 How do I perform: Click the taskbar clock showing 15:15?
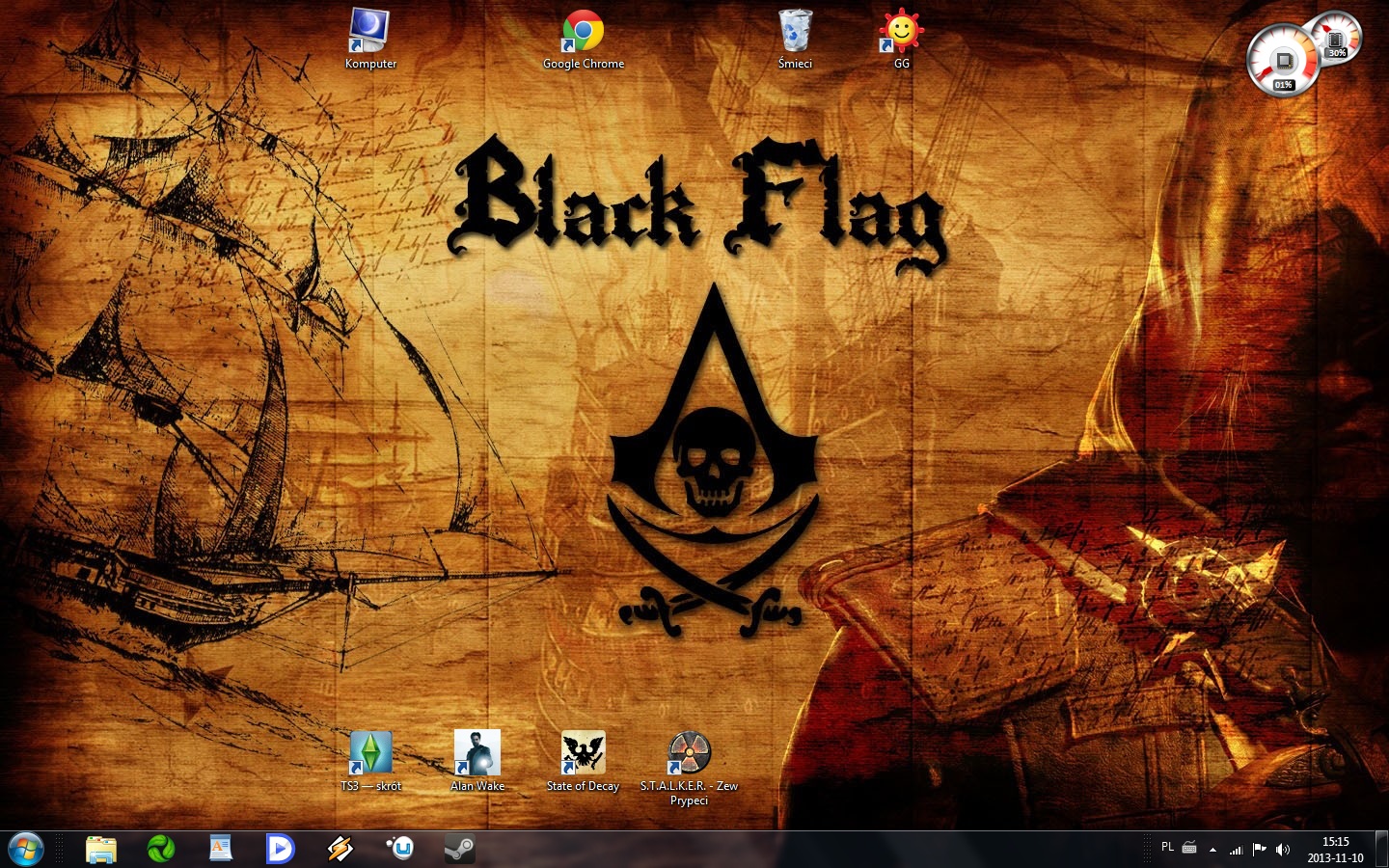pos(1335,850)
